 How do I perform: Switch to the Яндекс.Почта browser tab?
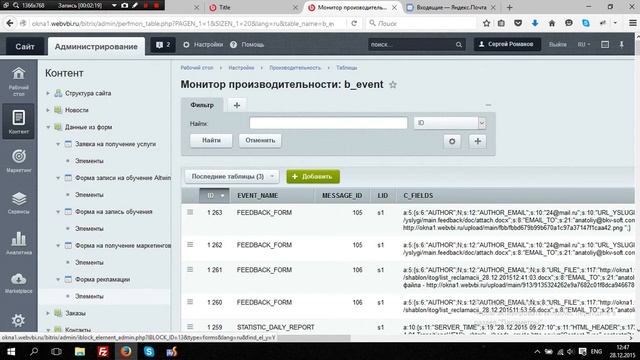pyautogui.click(x=450, y=7)
